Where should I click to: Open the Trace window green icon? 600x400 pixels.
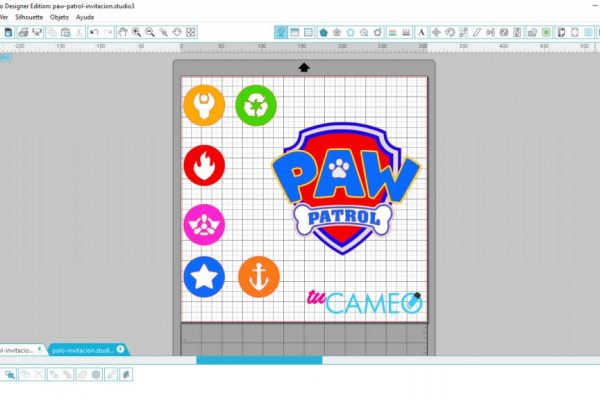tap(546, 33)
